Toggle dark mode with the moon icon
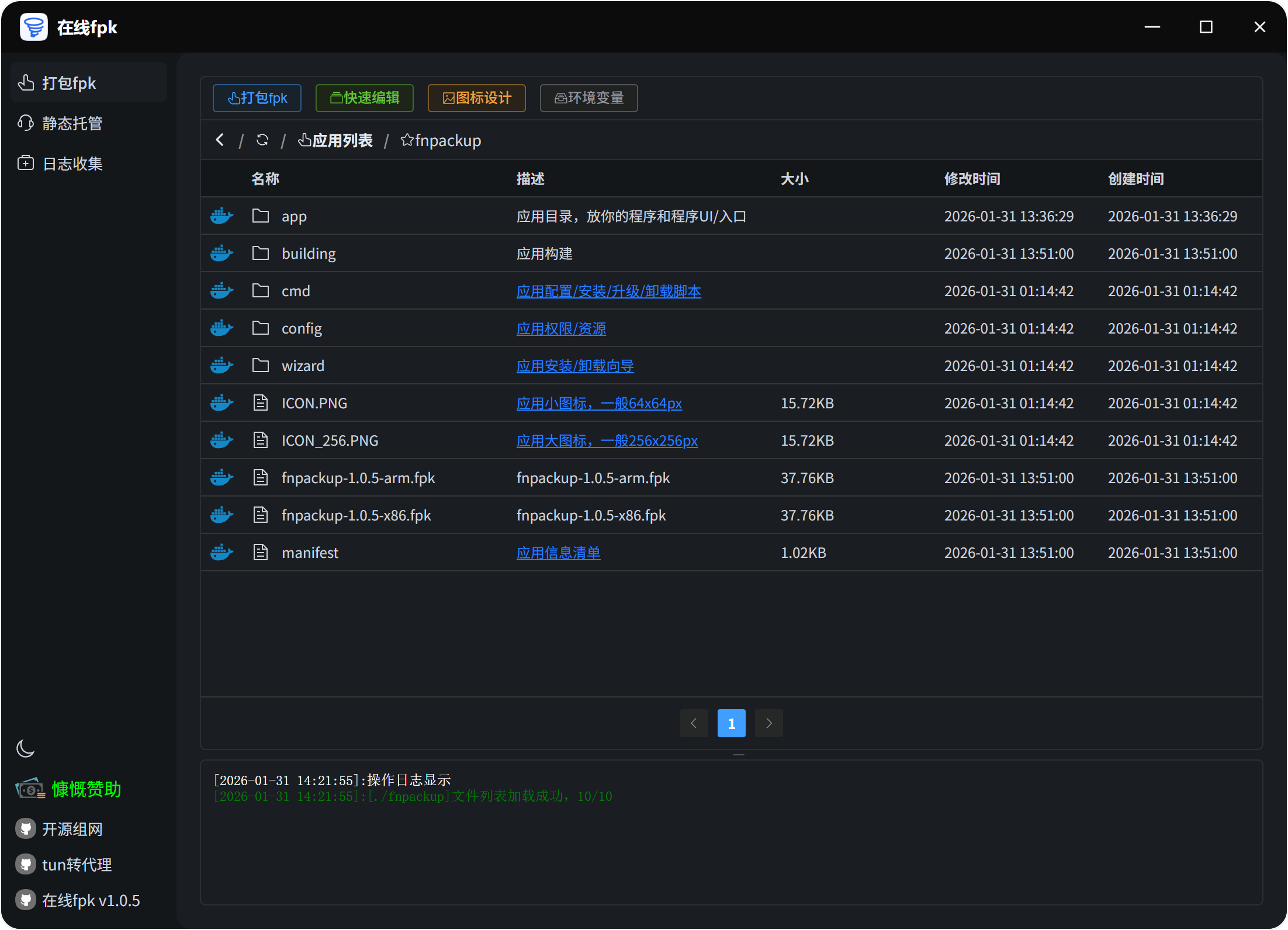 pyautogui.click(x=26, y=748)
